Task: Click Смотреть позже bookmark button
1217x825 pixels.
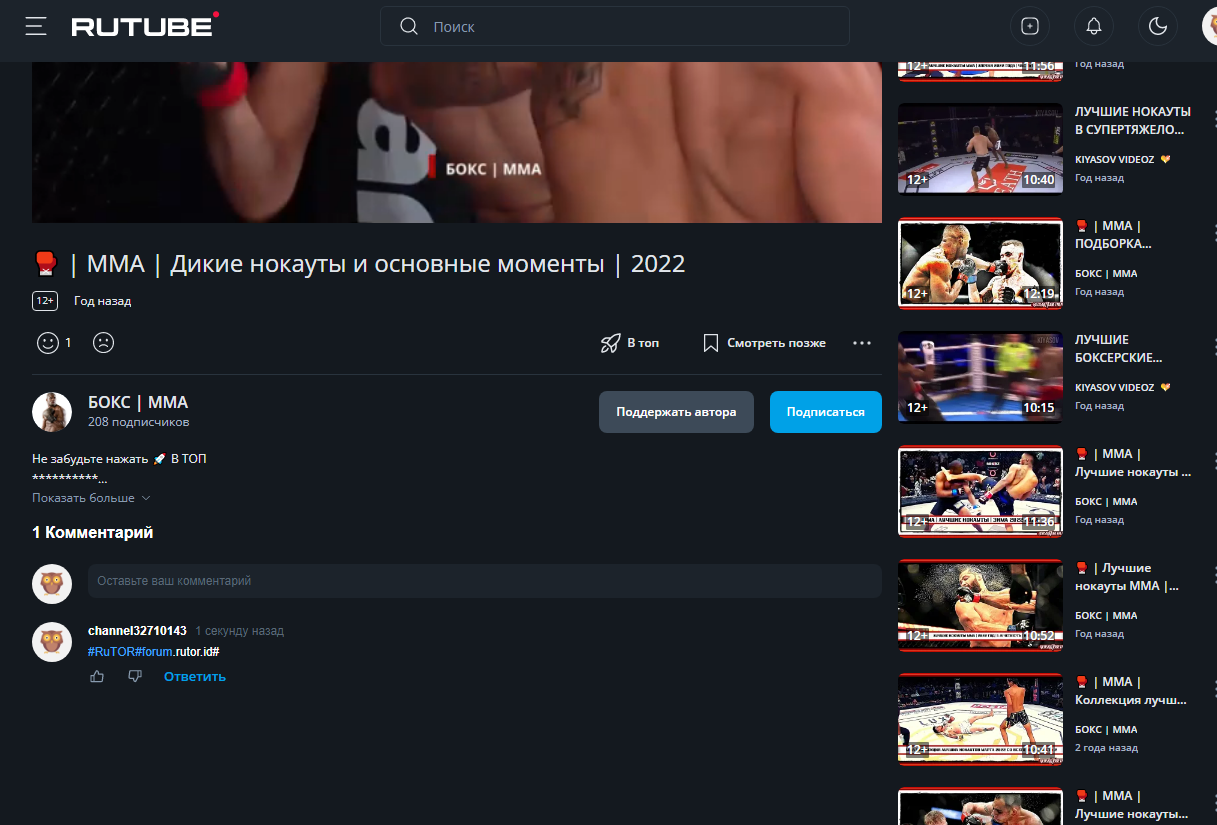Action: pyautogui.click(x=764, y=343)
